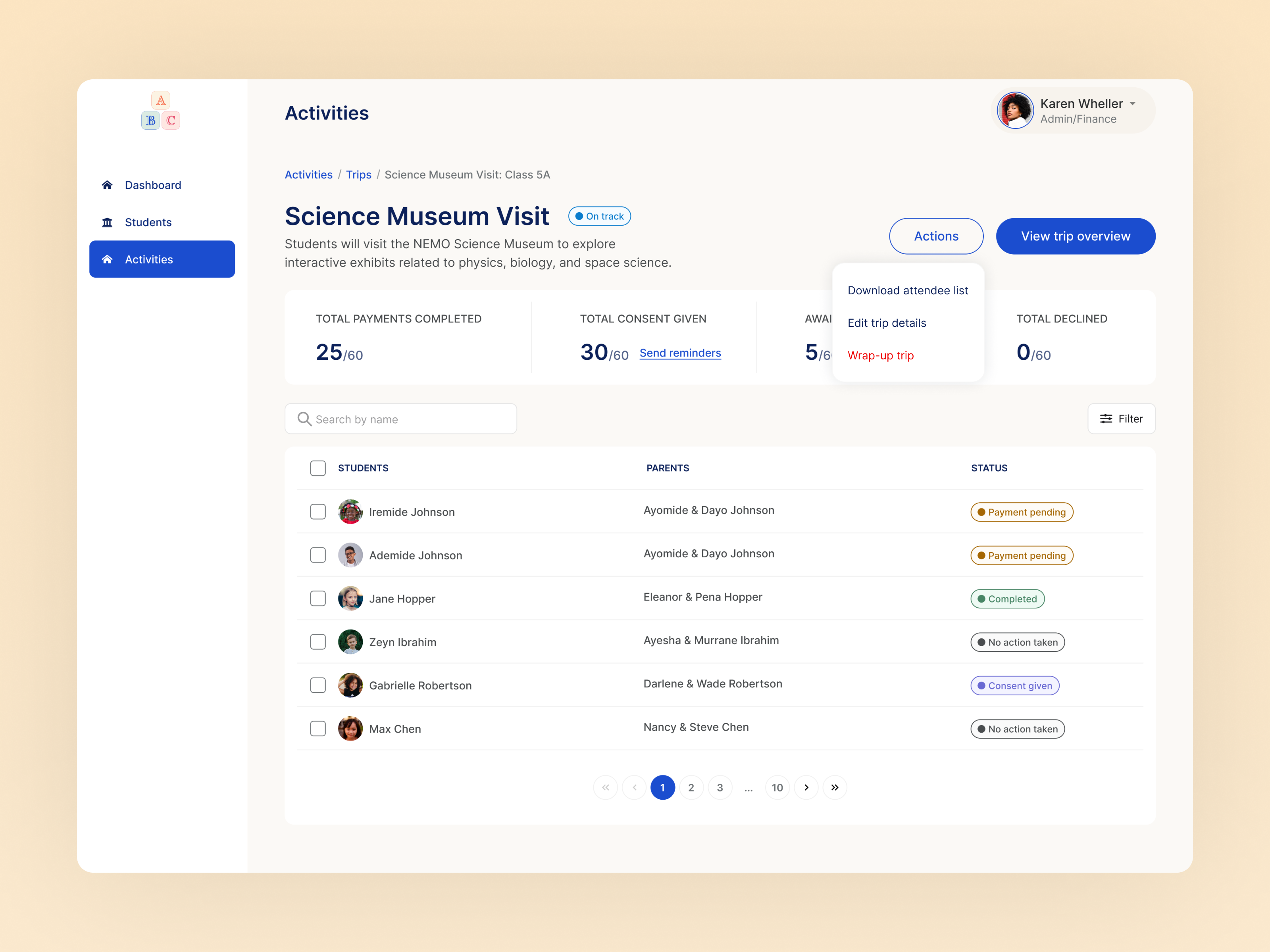
Task: Choose Download attendee list
Action: (908, 290)
